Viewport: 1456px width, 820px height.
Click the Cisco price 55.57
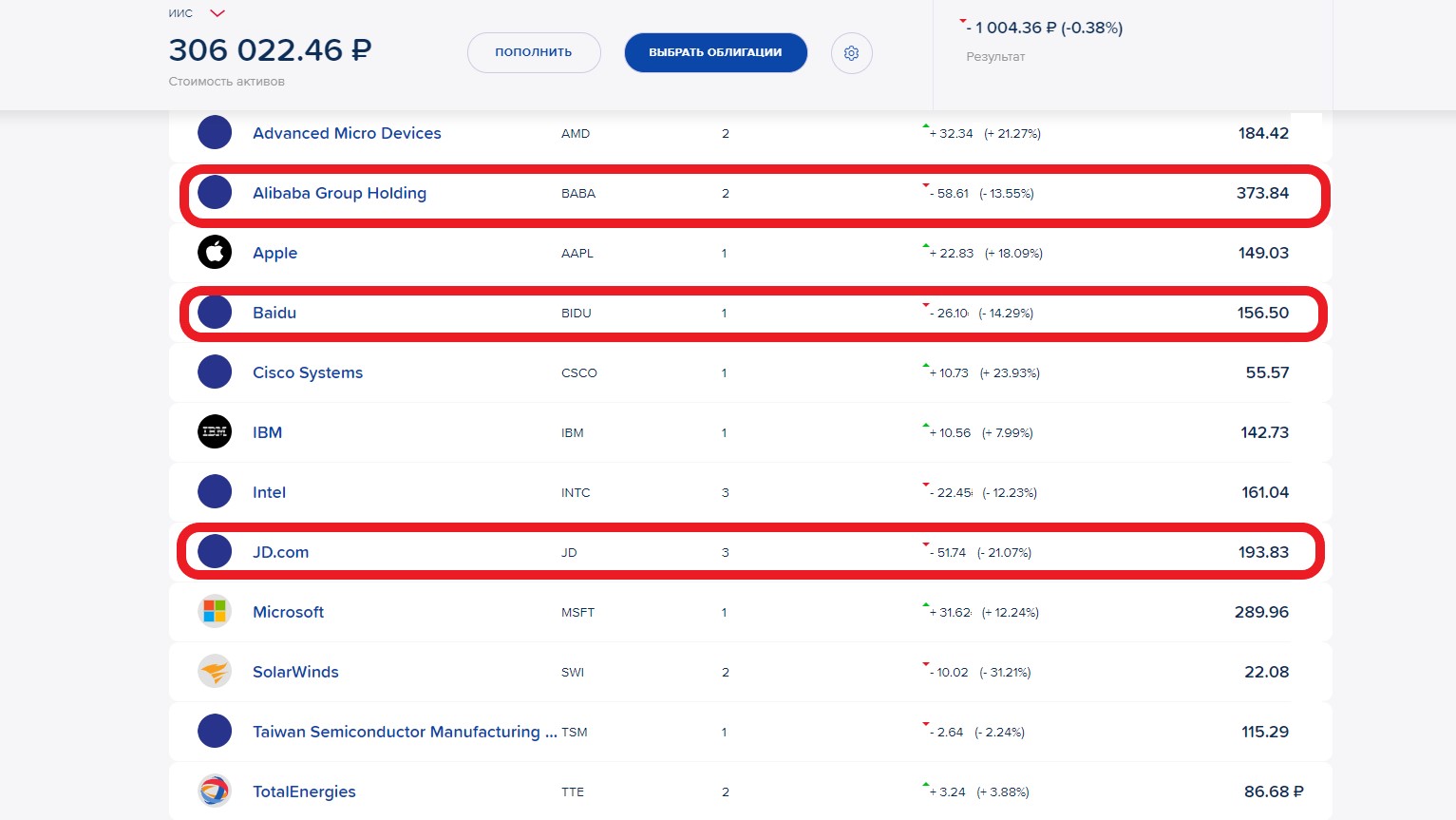click(1267, 372)
